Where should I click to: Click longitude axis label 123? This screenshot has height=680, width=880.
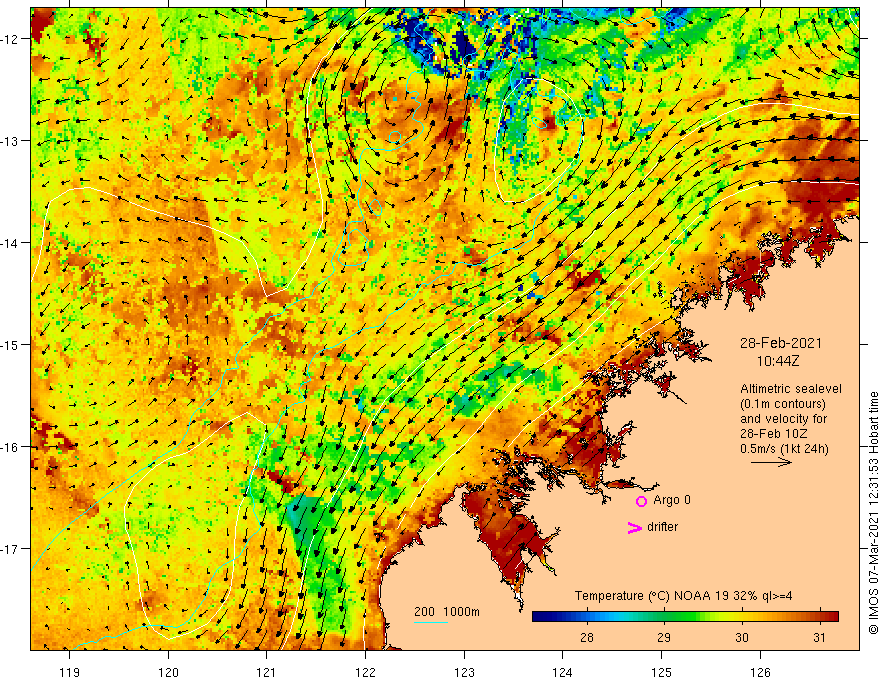coord(464,672)
